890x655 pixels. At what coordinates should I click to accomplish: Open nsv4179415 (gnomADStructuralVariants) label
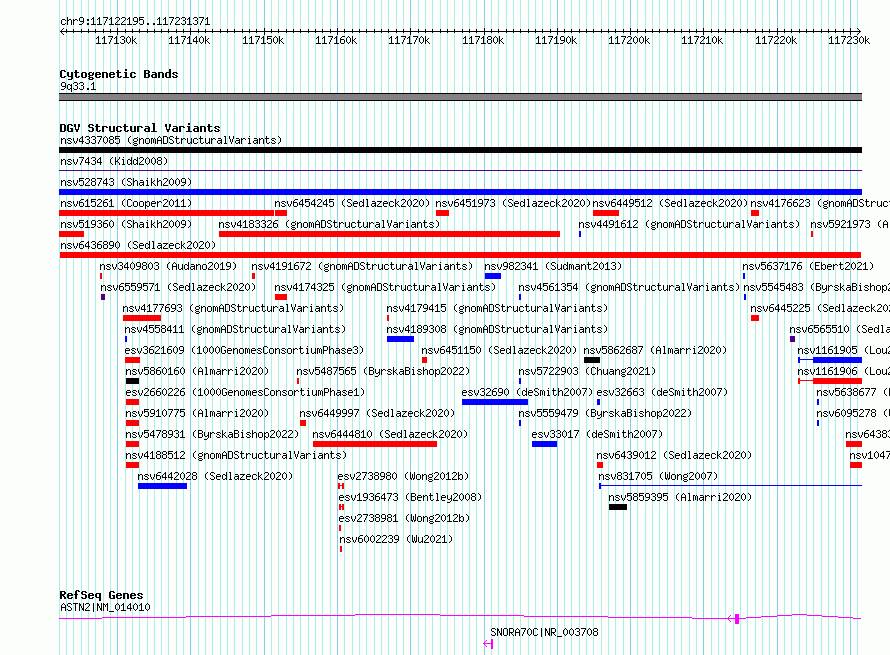pyautogui.click(x=497, y=308)
